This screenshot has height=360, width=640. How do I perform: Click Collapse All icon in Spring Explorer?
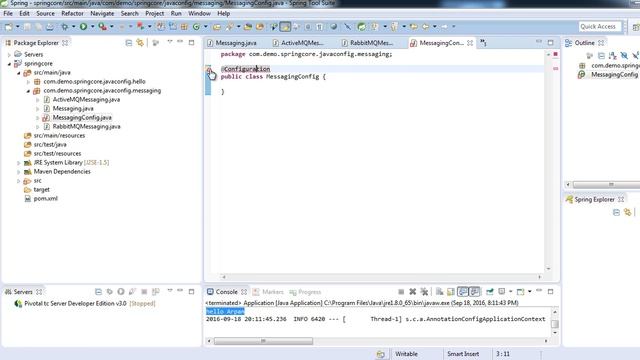click(616, 212)
